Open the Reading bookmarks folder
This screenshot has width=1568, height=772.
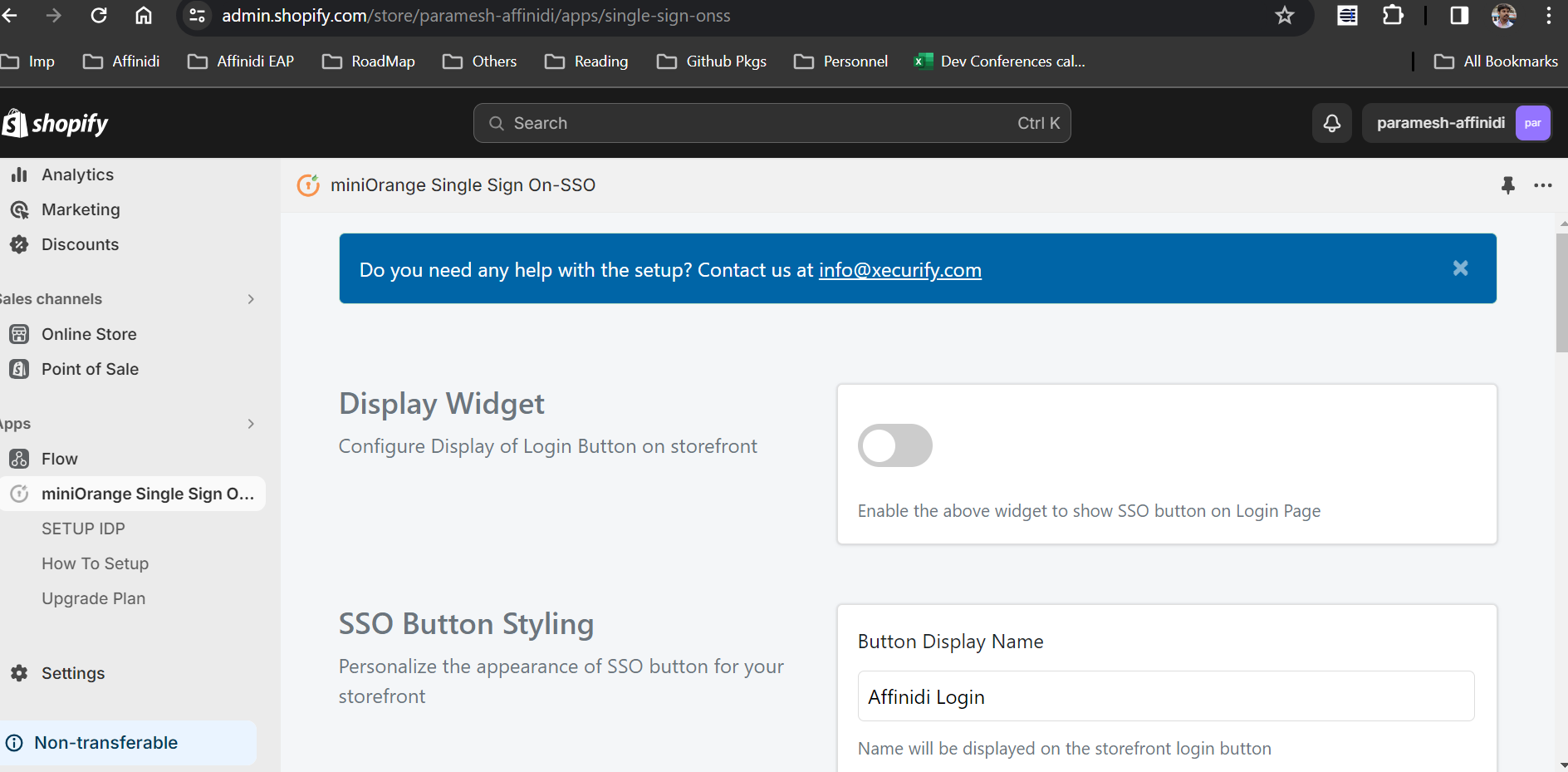[586, 61]
